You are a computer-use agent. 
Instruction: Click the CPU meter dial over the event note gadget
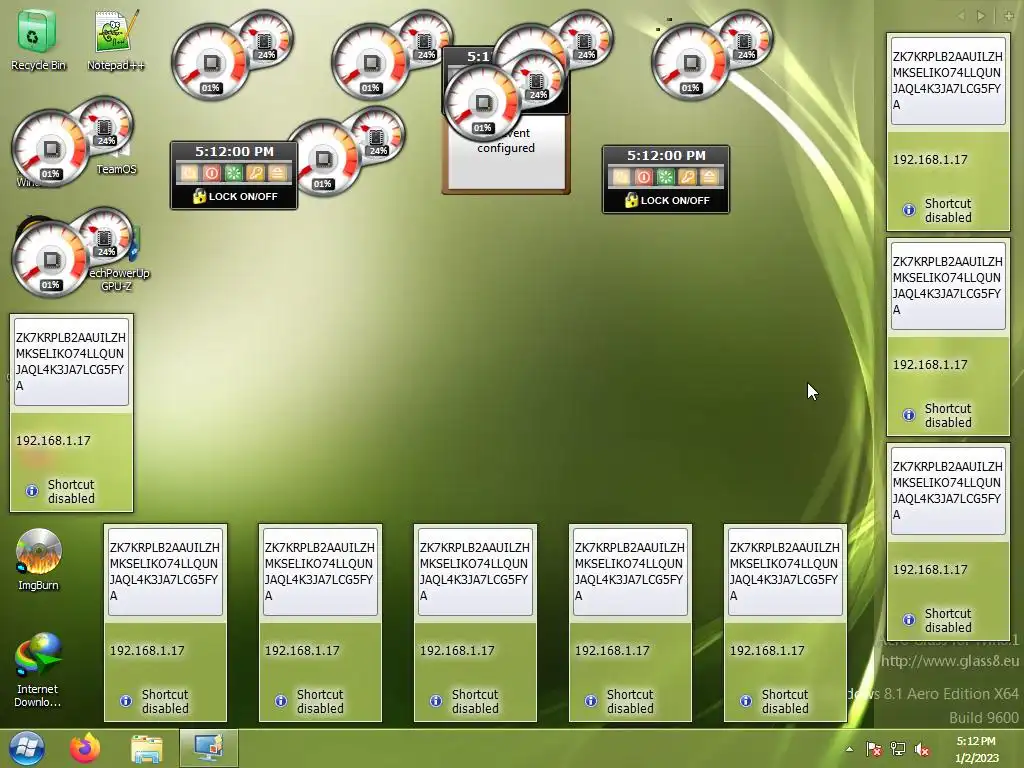(x=484, y=103)
